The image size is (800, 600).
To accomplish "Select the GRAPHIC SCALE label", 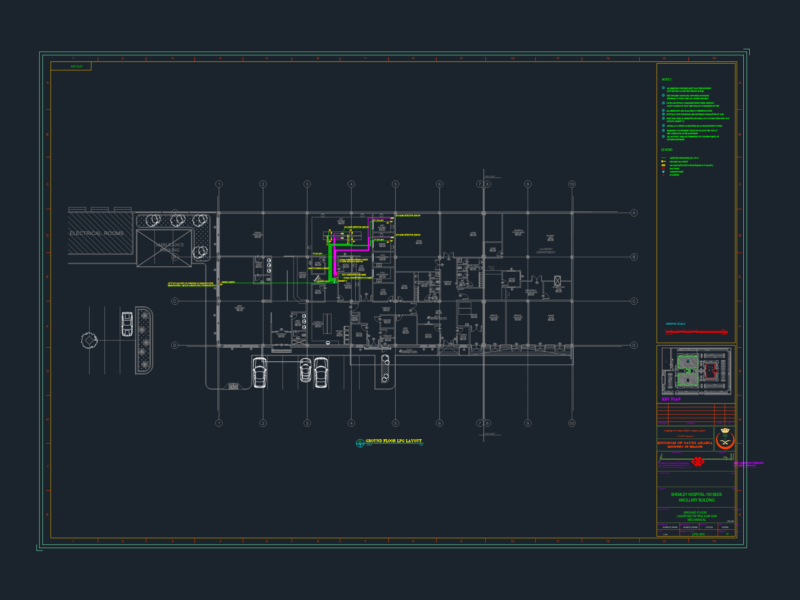I will point(676,324).
